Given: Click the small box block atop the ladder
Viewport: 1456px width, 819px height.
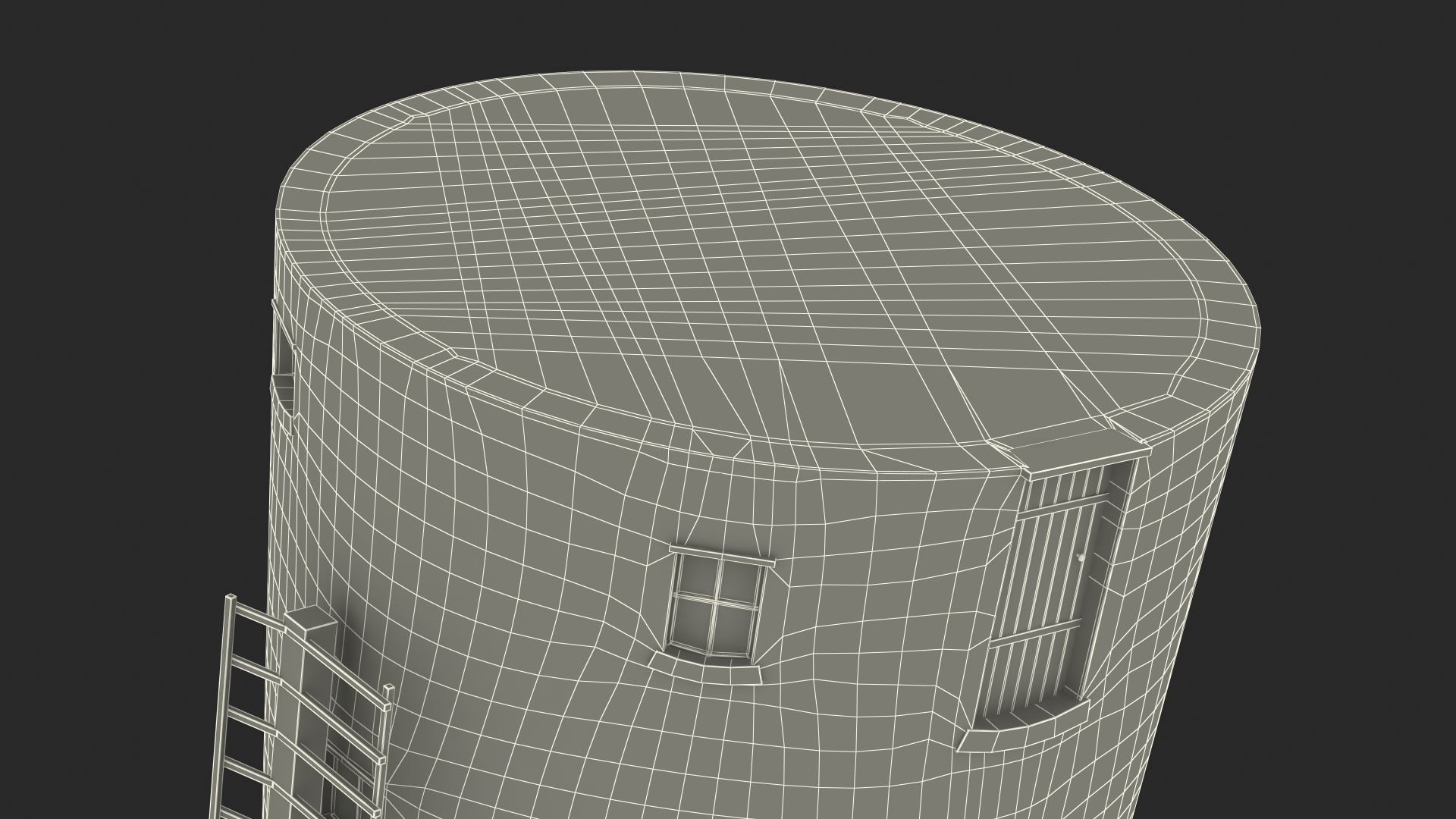Looking at the screenshot, I should coord(309,621).
